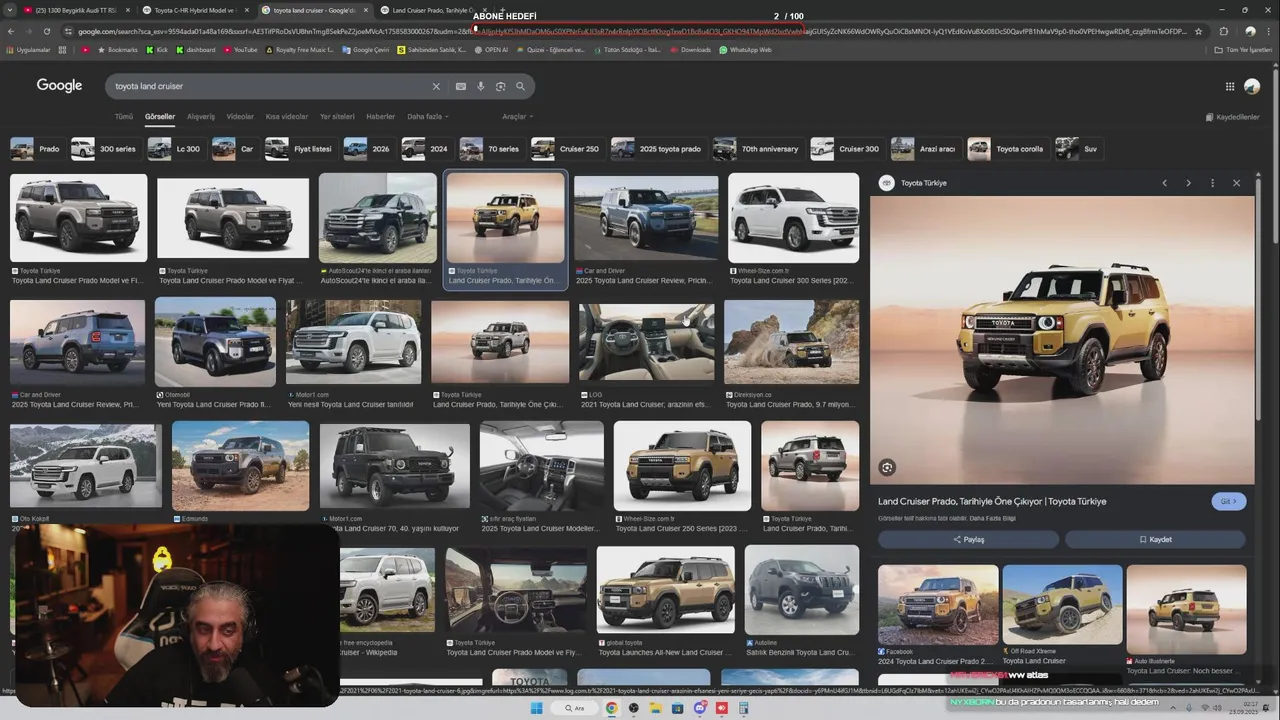
Task: Open the Google account avatar
Action: click(1252, 86)
